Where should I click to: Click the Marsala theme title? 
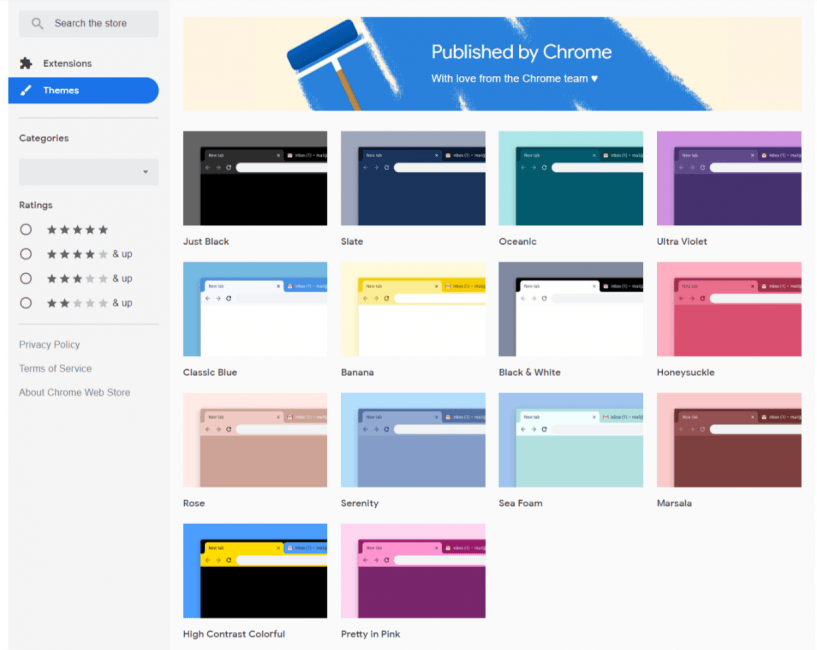click(674, 503)
